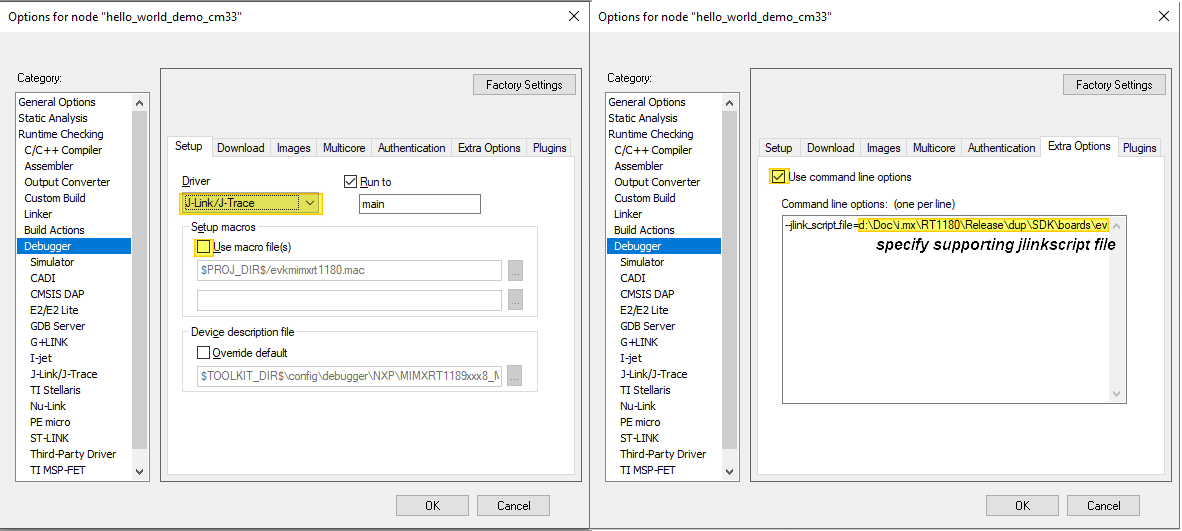Image resolution: width=1182 pixels, height=531 pixels.
Task: Select J-Link/J-Trace in left Category list
Action: (x=64, y=374)
